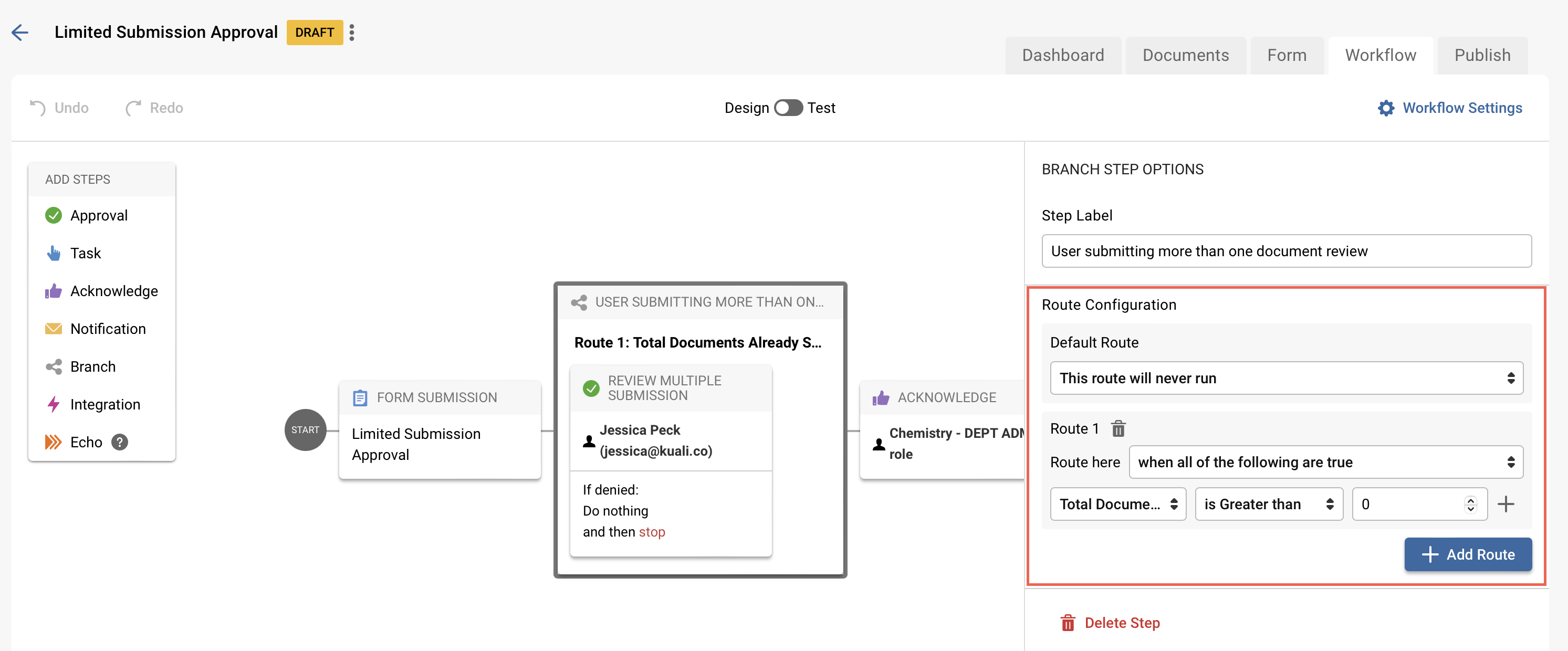Image resolution: width=1568 pixels, height=651 pixels.
Task: Edit the Step Label text field
Action: 1285,250
